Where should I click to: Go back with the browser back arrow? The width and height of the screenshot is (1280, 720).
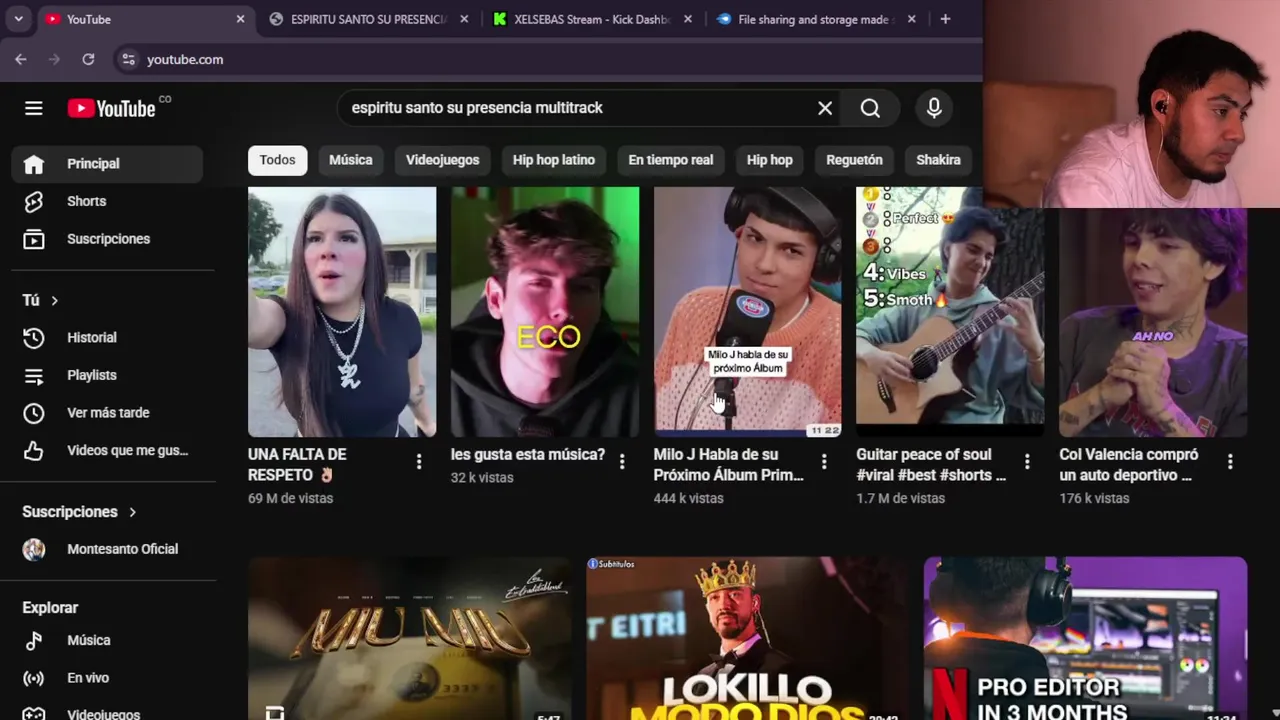(21, 59)
